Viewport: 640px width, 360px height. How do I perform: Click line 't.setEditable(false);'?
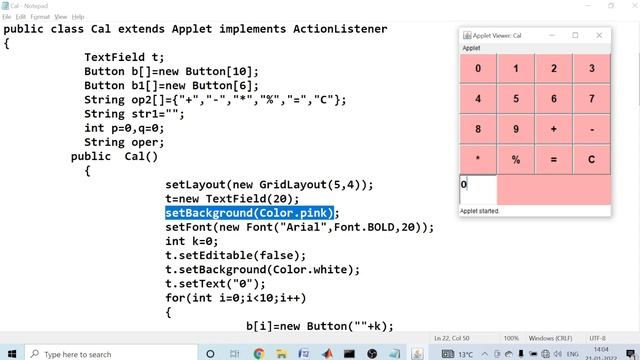tap(236, 256)
